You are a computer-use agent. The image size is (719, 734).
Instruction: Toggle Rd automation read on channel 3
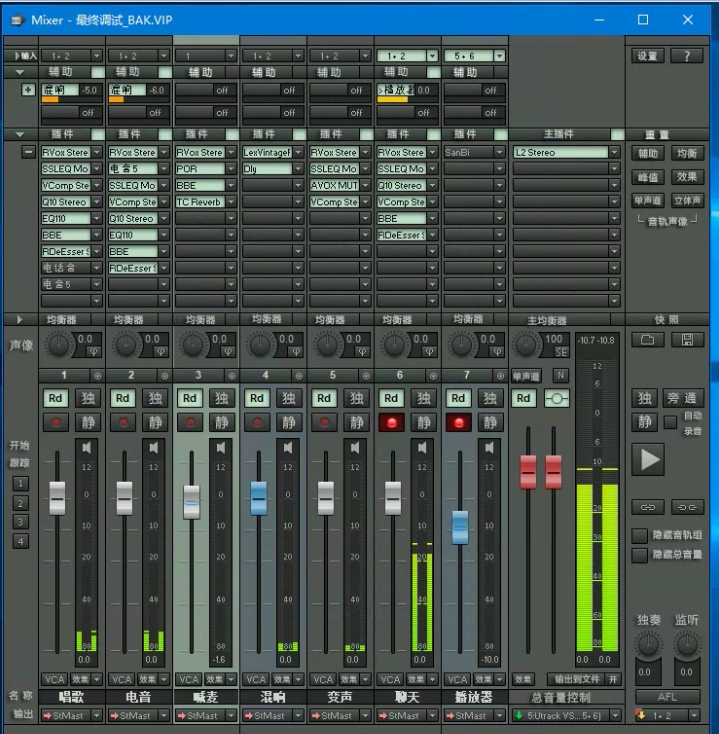pos(190,398)
